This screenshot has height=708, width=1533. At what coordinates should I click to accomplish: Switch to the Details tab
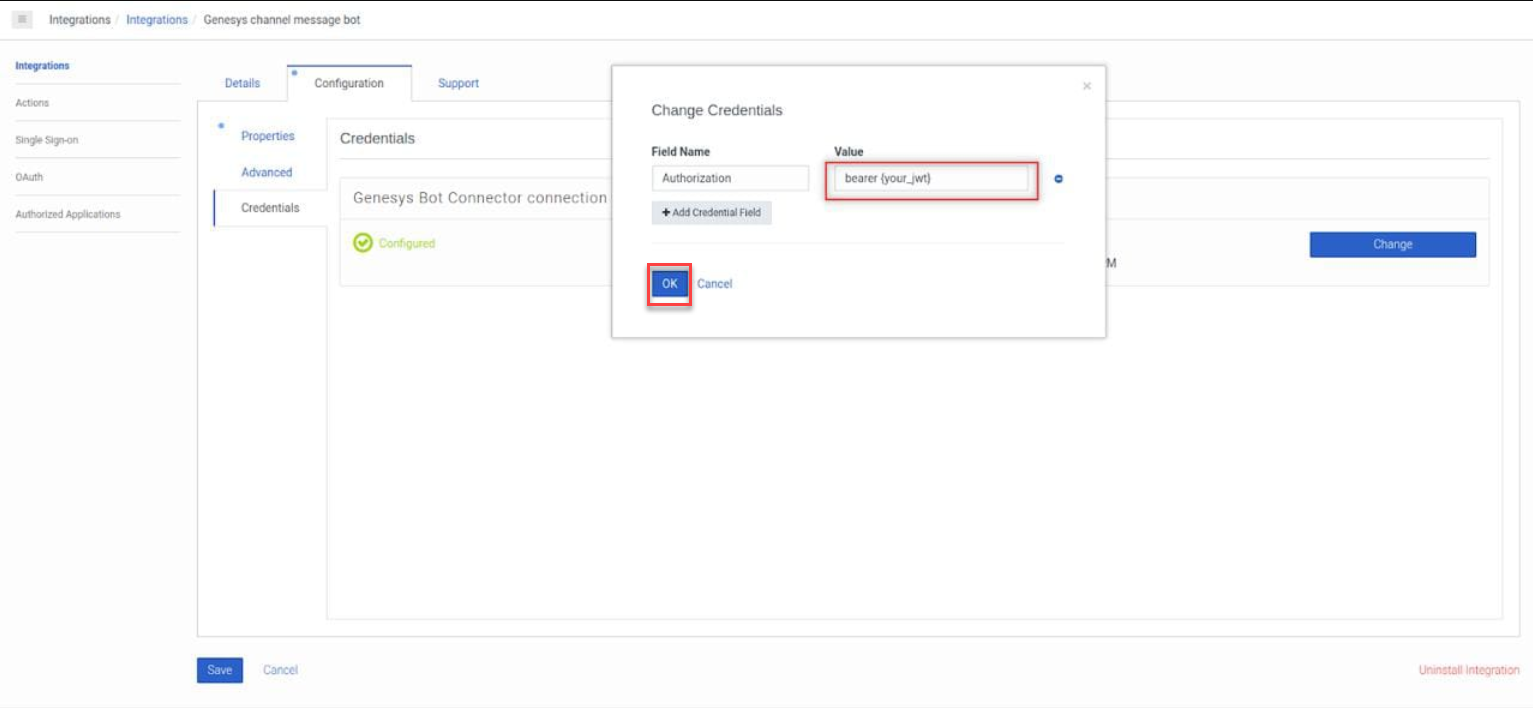click(x=241, y=83)
